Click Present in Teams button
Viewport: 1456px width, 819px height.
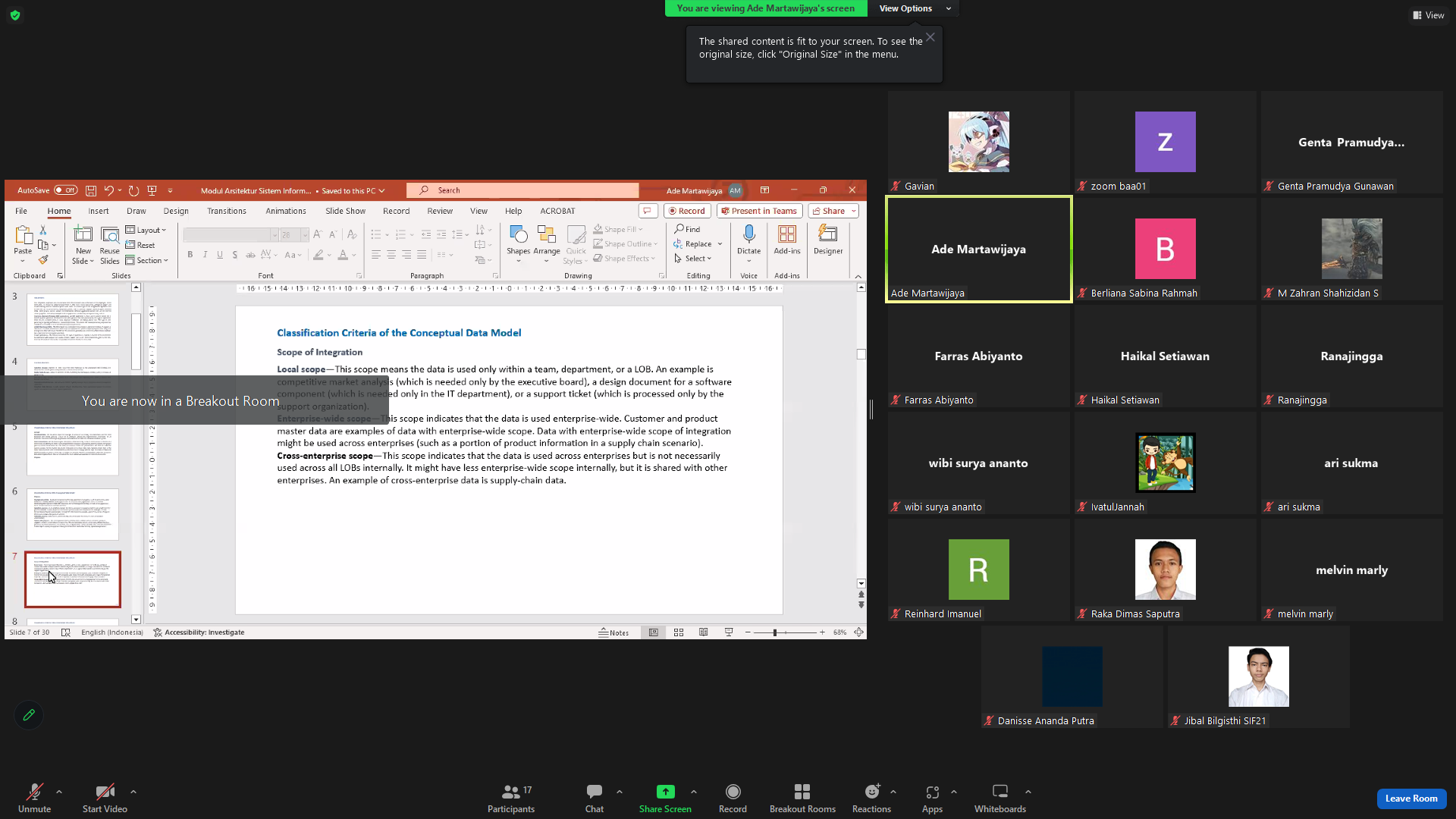coord(759,211)
